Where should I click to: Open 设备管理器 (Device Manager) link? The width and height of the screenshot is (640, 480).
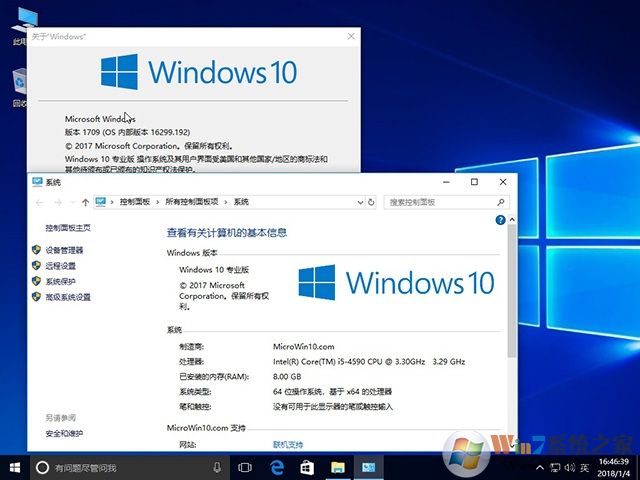point(64,250)
